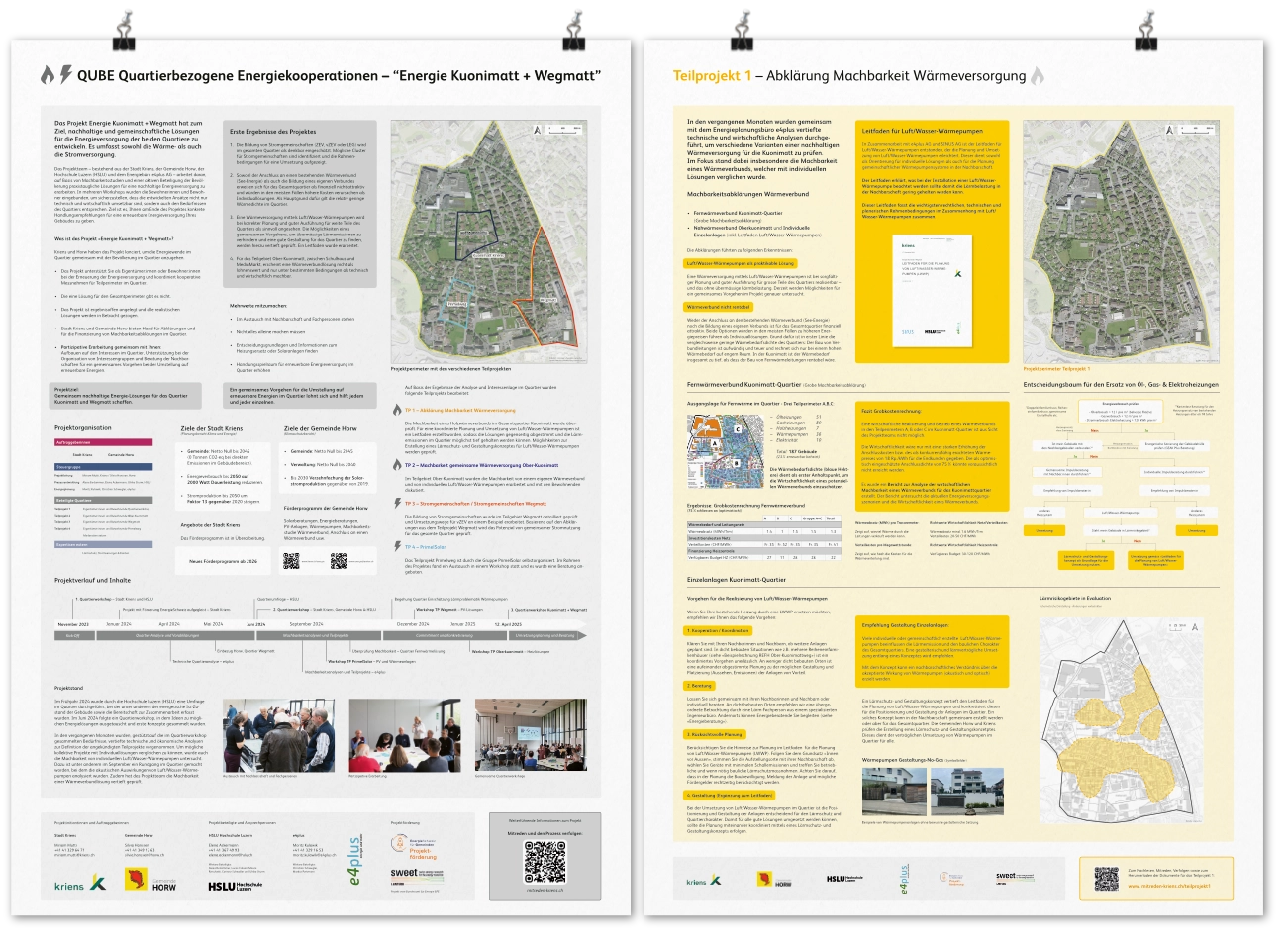Click the magenta 'Auftraggeberinnen' bar

coord(104,442)
